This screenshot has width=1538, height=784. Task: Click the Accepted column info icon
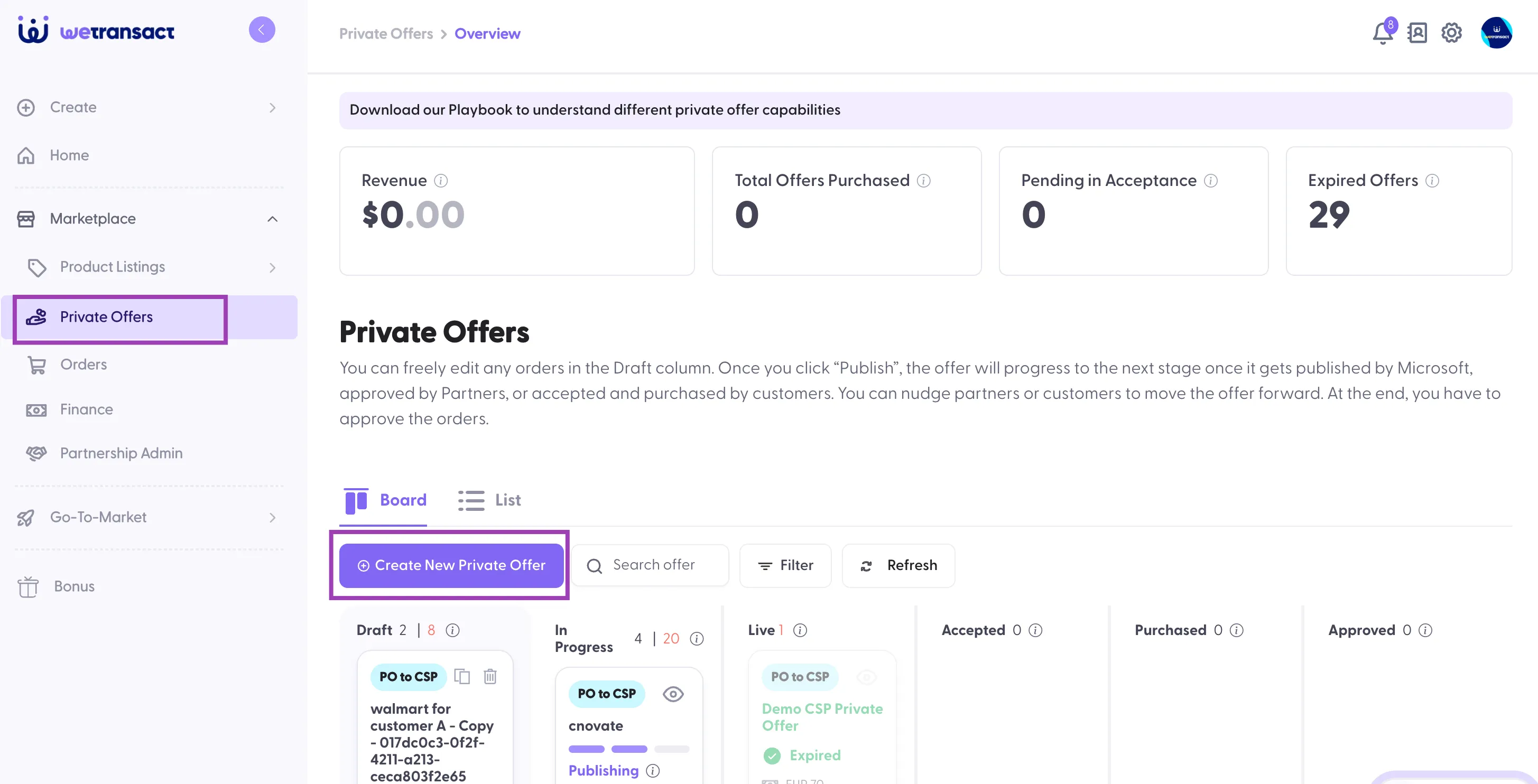pyautogui.click(x=1035, y=630)
